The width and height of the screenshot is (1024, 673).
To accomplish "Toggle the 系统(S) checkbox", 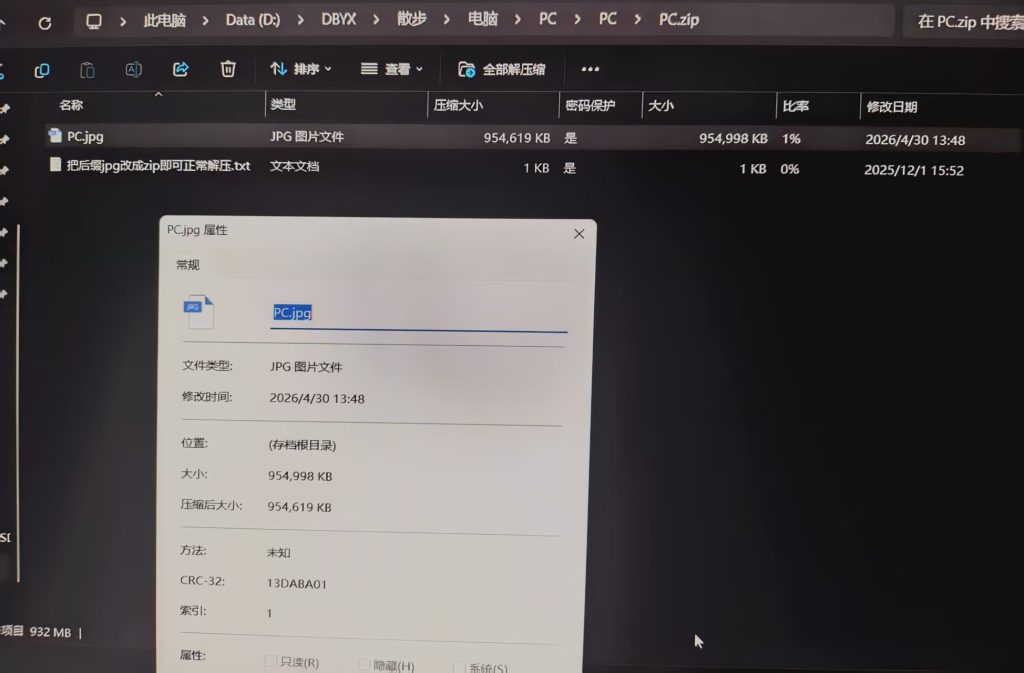I will [459, 667].
